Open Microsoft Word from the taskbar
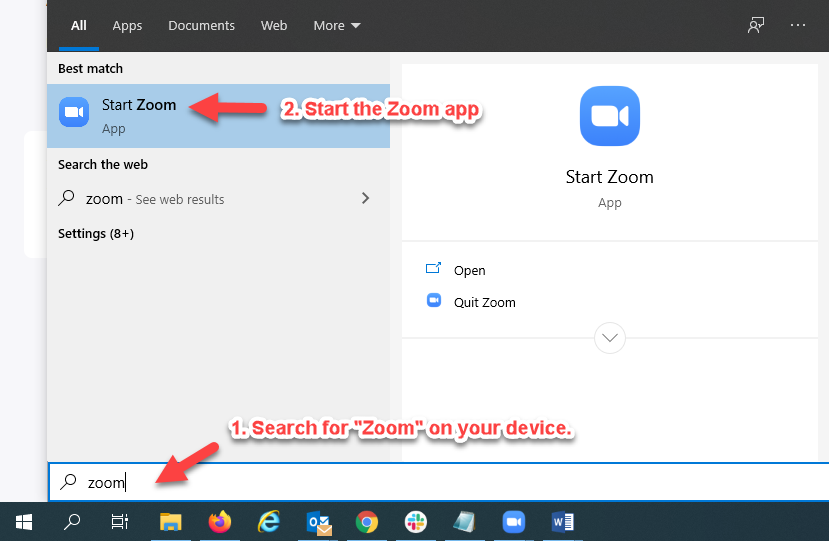Viewport: 829px width, 541px height. point(563,522)
